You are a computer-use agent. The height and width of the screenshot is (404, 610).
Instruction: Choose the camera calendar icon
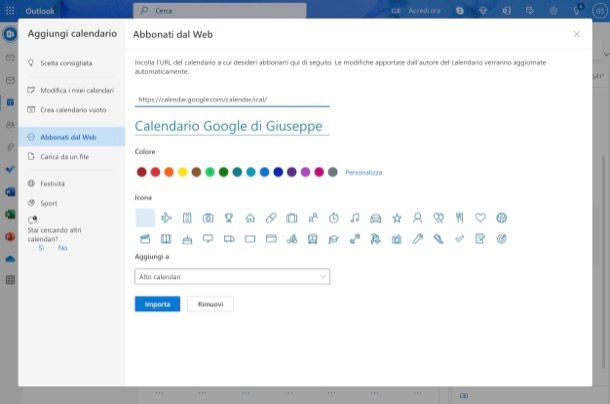click(208, 218)
